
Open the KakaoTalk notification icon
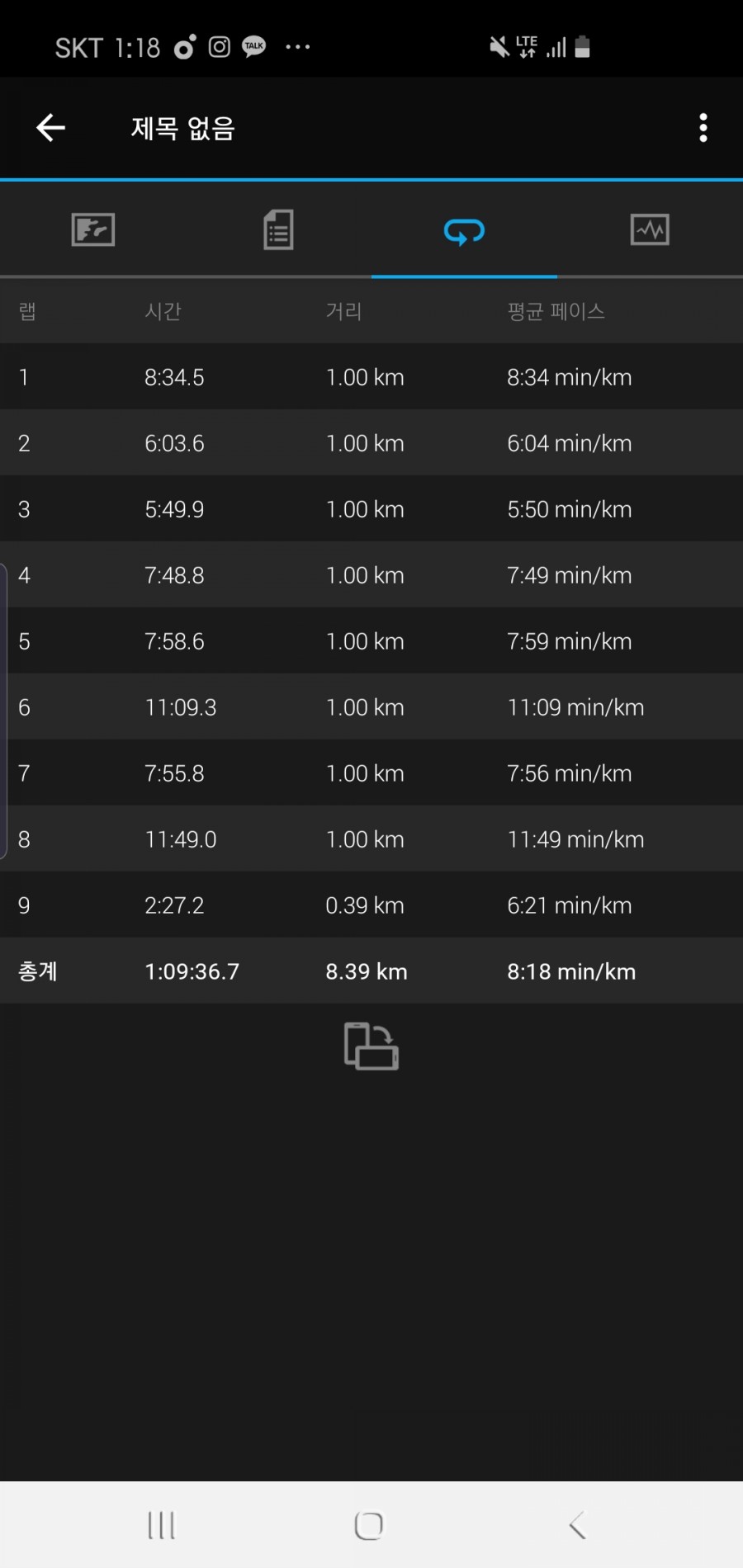[254, 46]
